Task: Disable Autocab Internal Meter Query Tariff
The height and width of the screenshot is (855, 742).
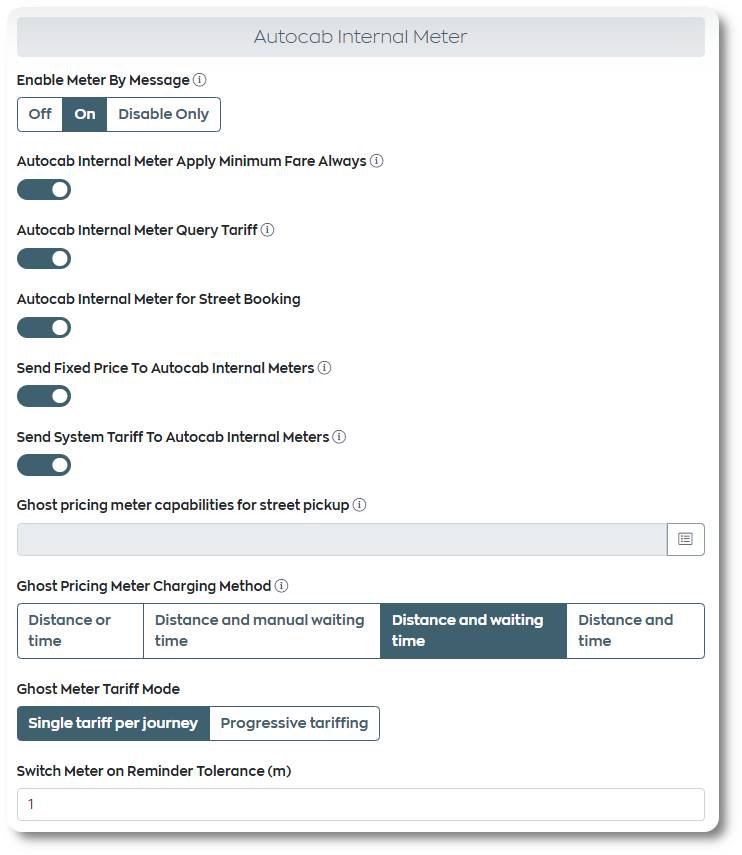Action: click(43, 258)
